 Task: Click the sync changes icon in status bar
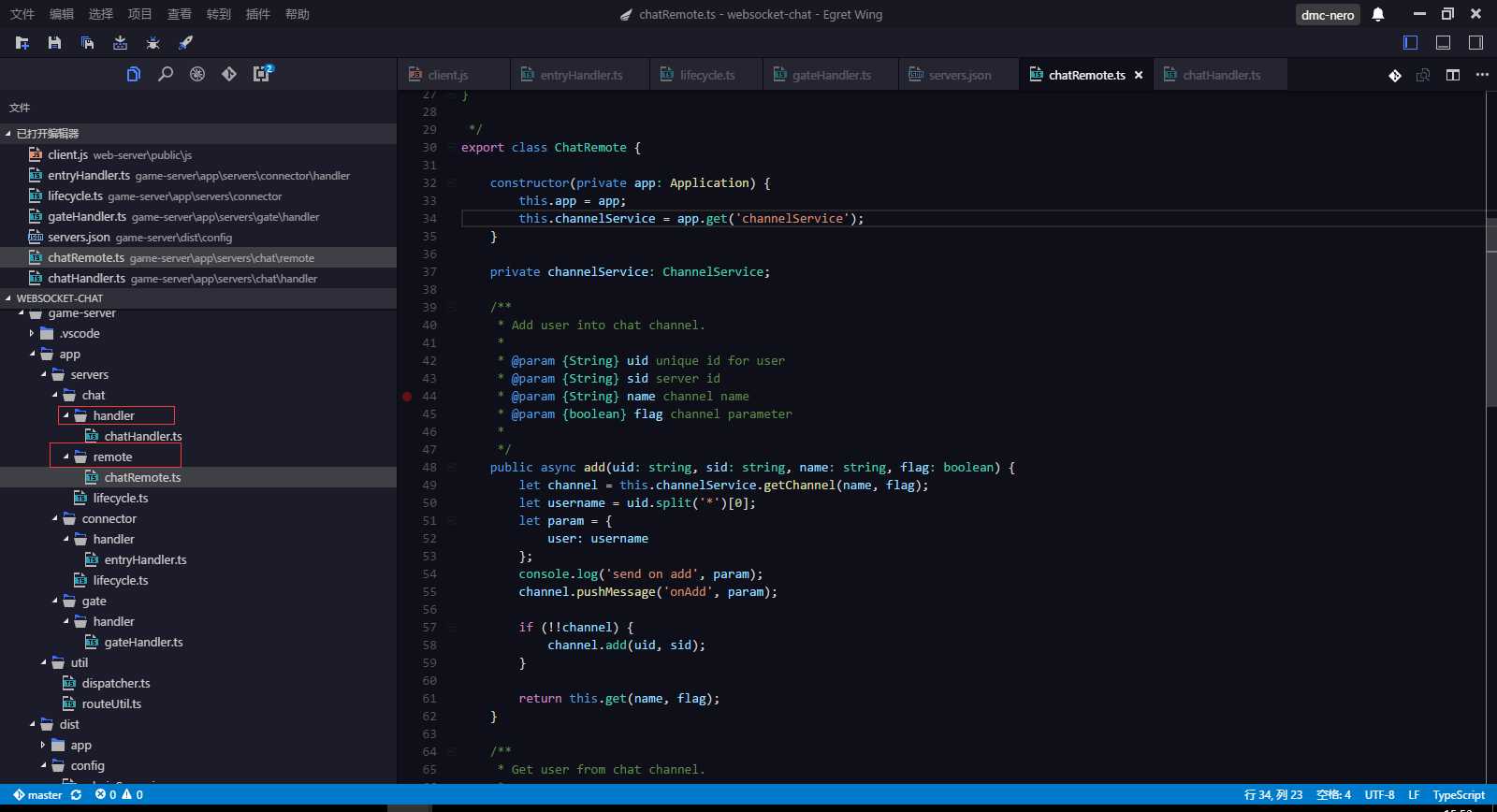tap(77, 795)
